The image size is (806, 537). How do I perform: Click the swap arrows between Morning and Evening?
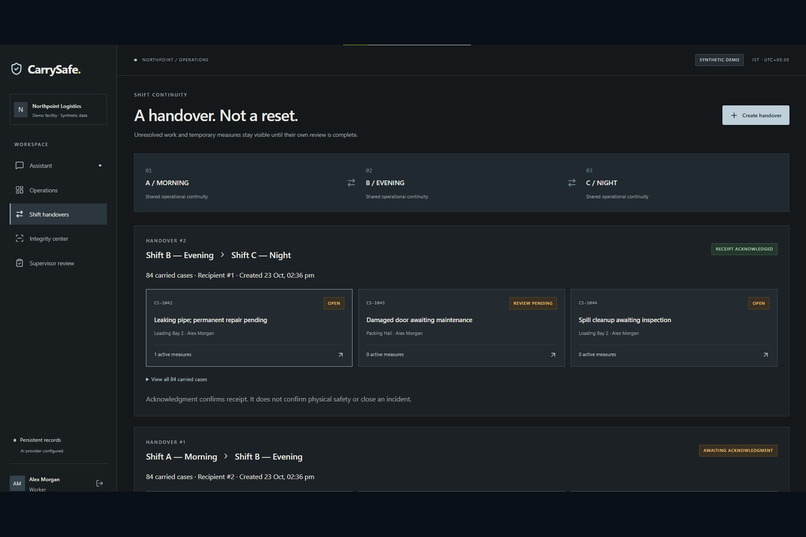[x=351, y=182]
